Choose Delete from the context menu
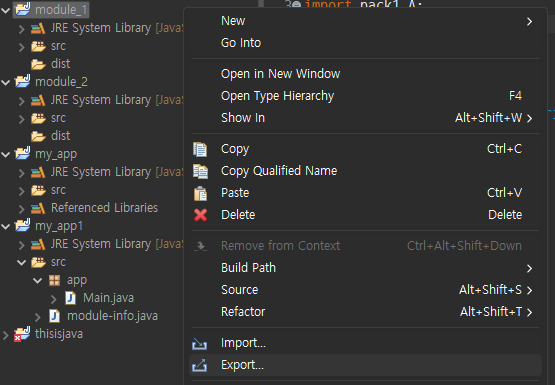Screen dimensions: 555x385 (365, 215)
